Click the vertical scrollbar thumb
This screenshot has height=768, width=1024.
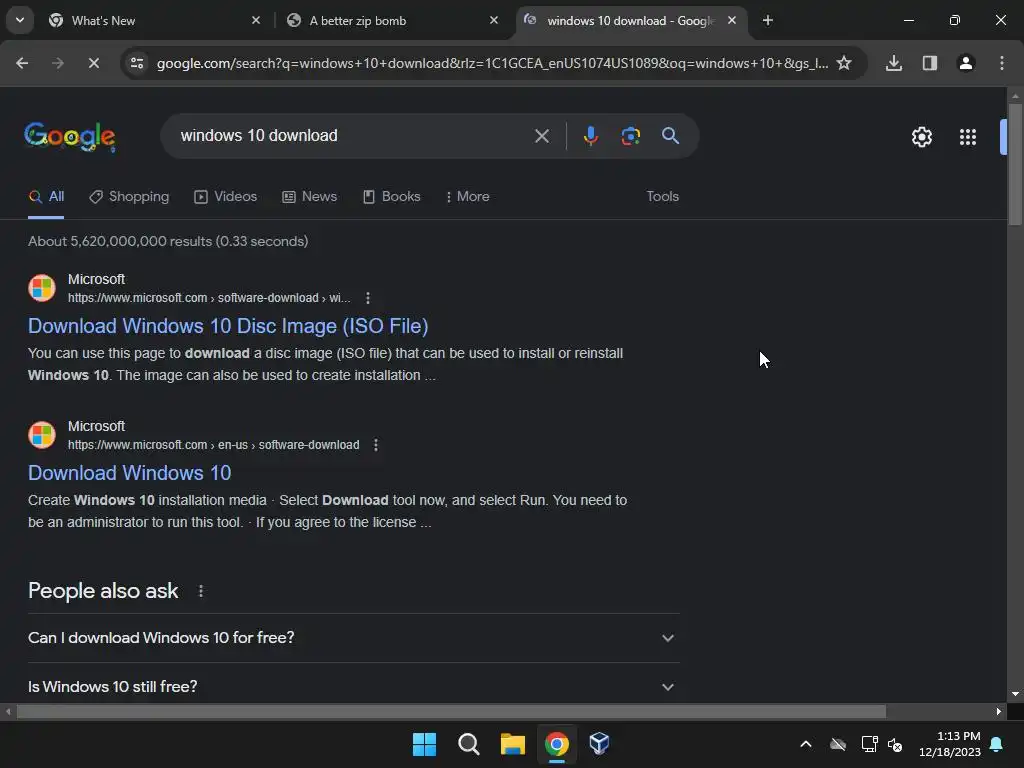click(1015, 164)
